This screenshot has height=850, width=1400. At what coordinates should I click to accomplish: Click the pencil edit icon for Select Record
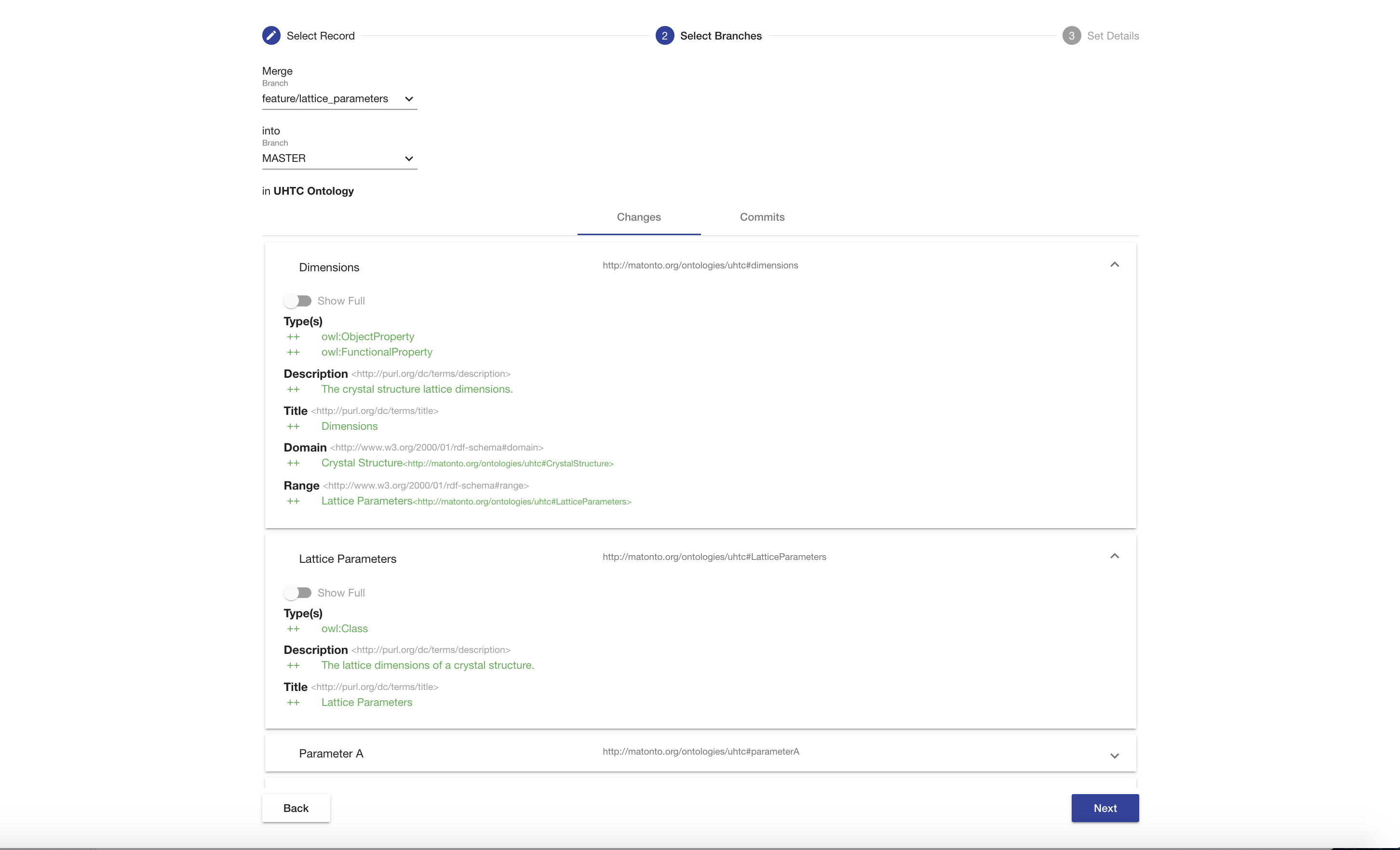point(271,35)
